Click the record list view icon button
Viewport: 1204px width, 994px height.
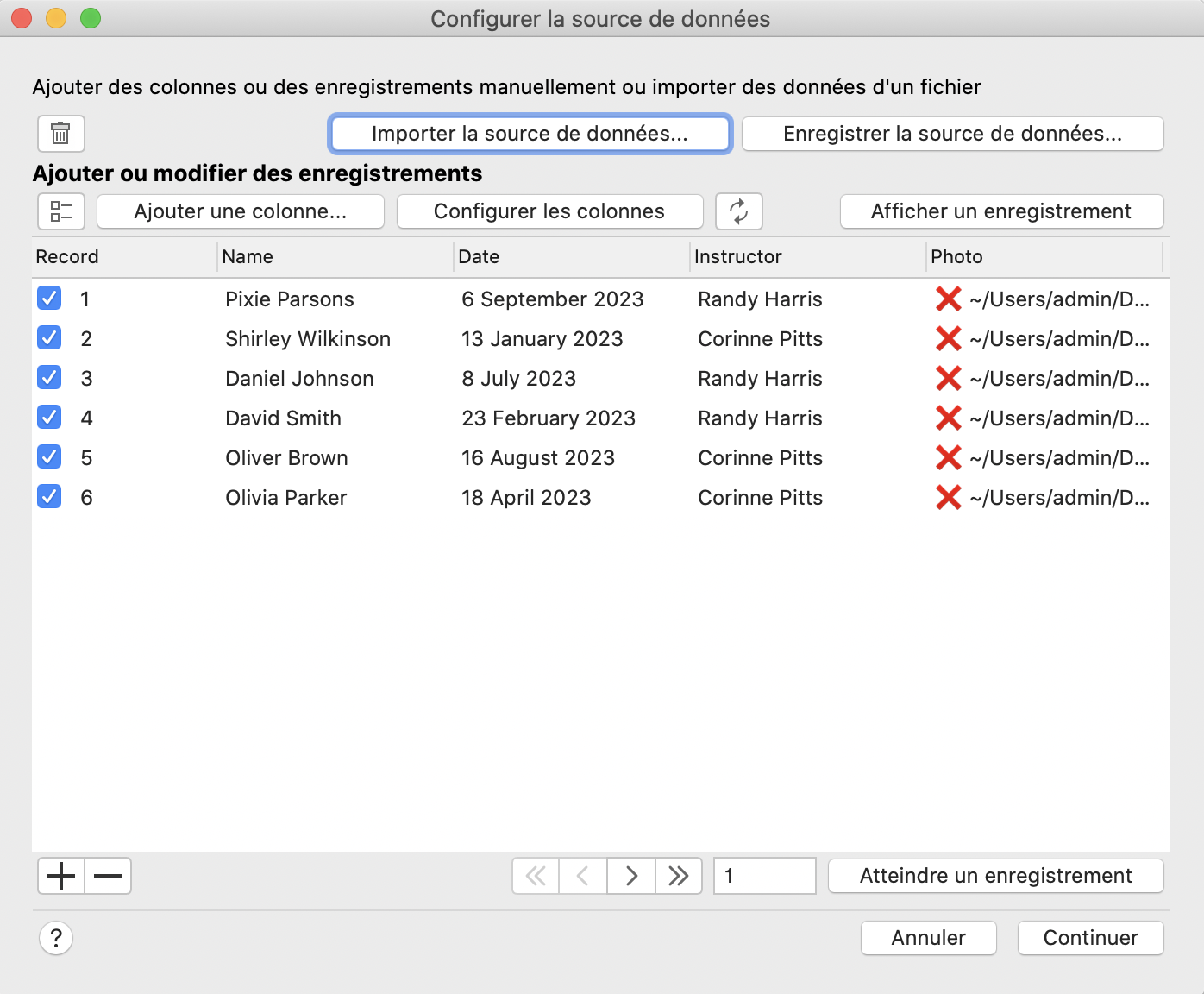tap(61, 211)
